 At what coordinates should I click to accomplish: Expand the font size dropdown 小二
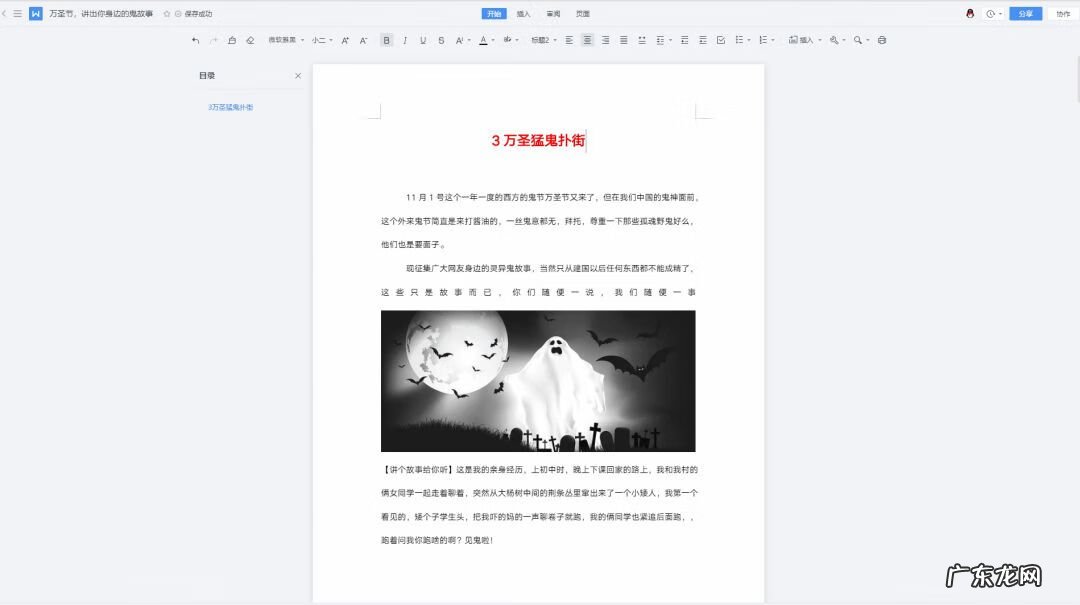coord(320,40)
